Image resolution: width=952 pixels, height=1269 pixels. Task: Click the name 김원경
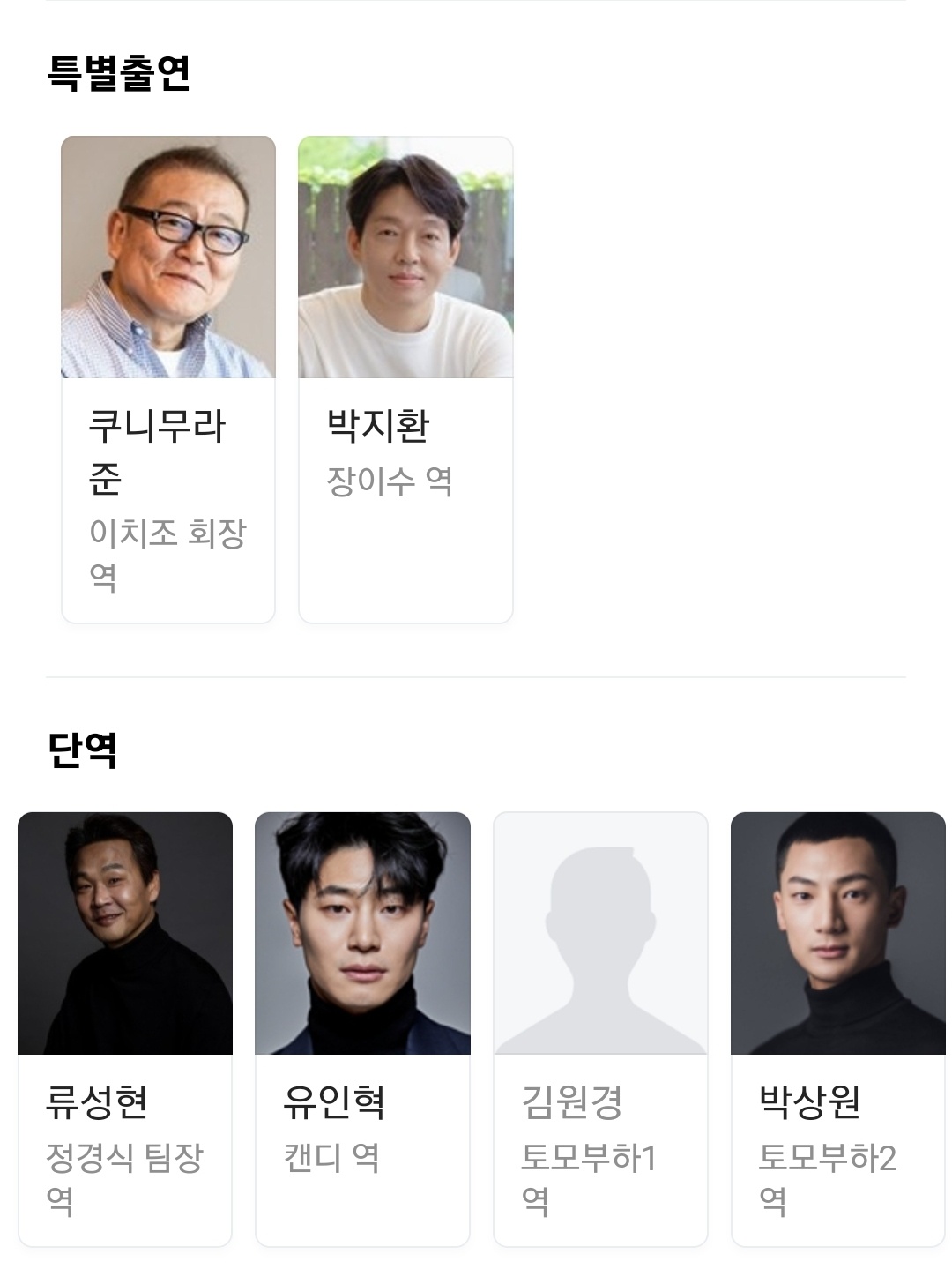[572, 1101]
